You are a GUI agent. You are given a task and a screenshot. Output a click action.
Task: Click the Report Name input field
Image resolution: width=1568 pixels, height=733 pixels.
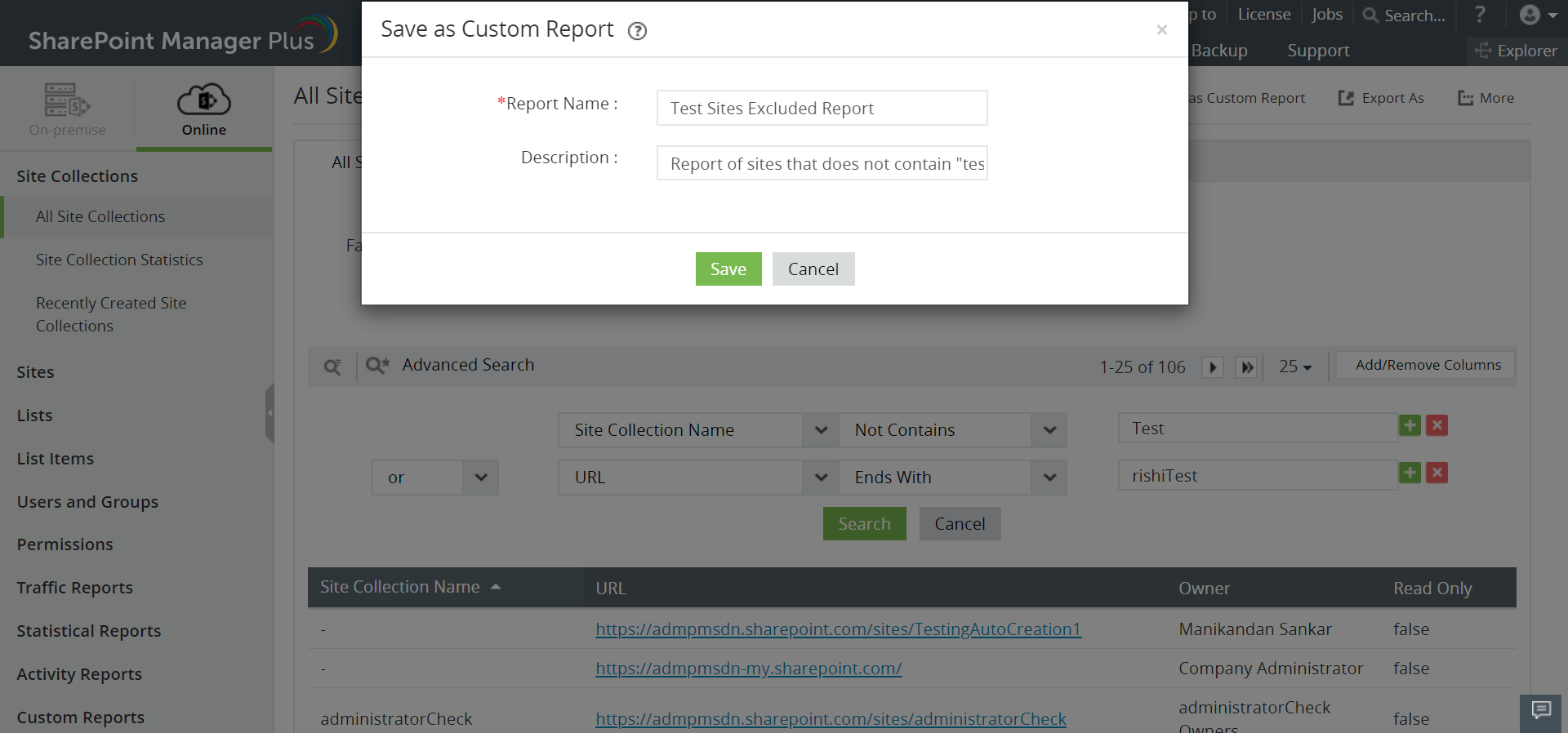(x=822, y=108)
